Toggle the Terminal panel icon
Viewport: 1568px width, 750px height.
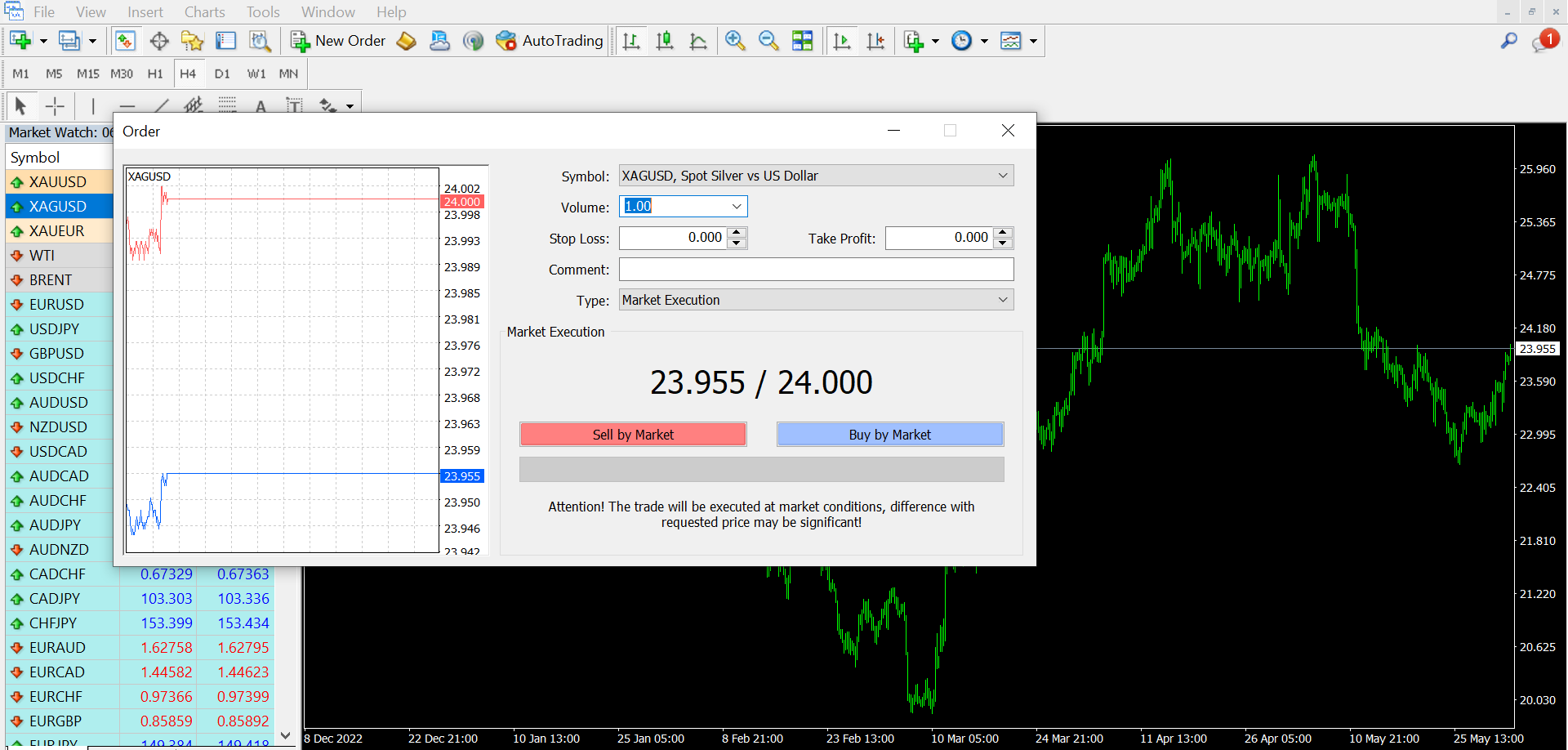(x=225, y=41)
